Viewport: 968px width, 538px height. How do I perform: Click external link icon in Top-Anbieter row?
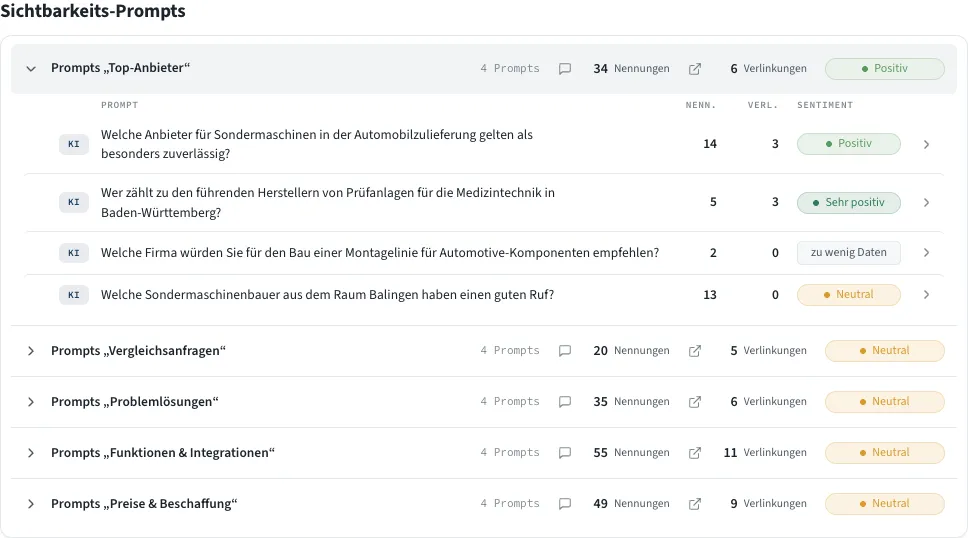(695, 69)
